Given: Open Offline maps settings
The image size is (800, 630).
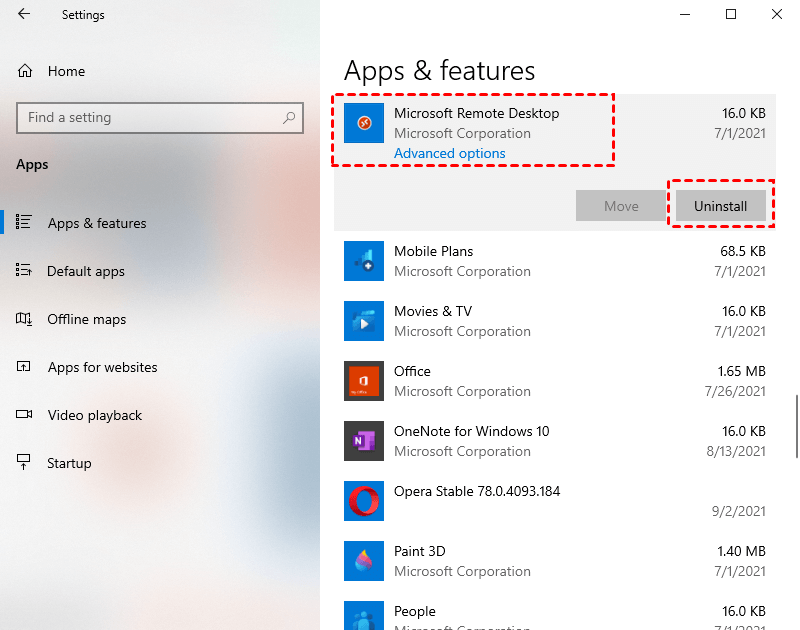Looking at the screenshot, I should click(86, 319).
